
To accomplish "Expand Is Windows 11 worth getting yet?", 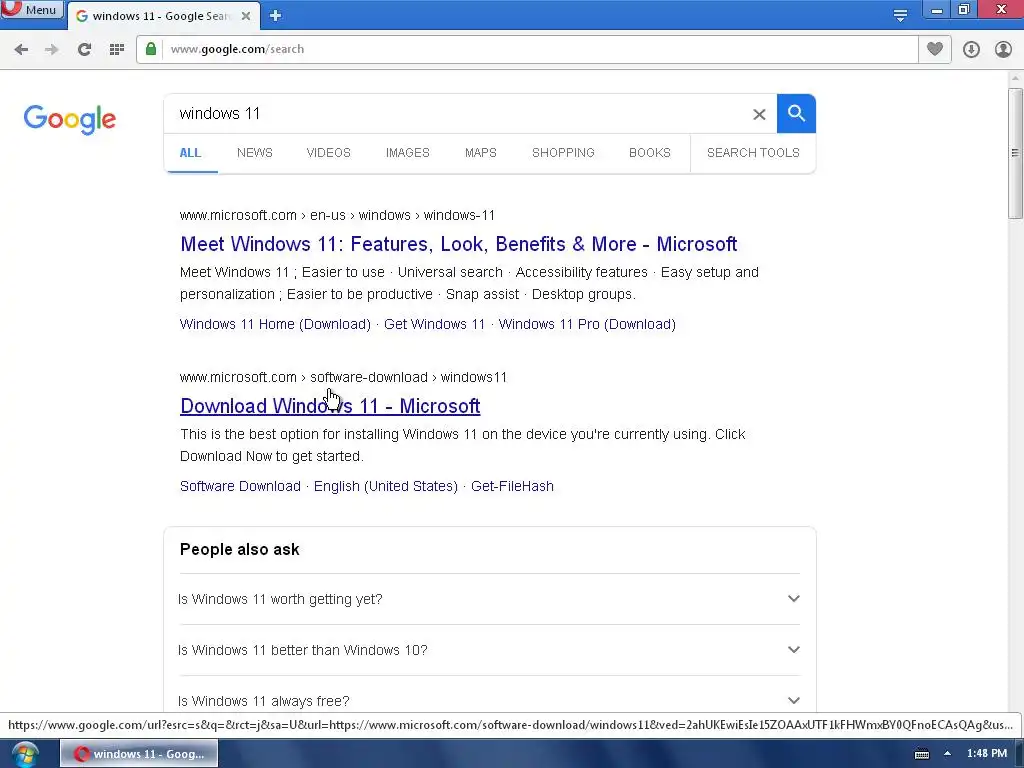I will [489, 599].
